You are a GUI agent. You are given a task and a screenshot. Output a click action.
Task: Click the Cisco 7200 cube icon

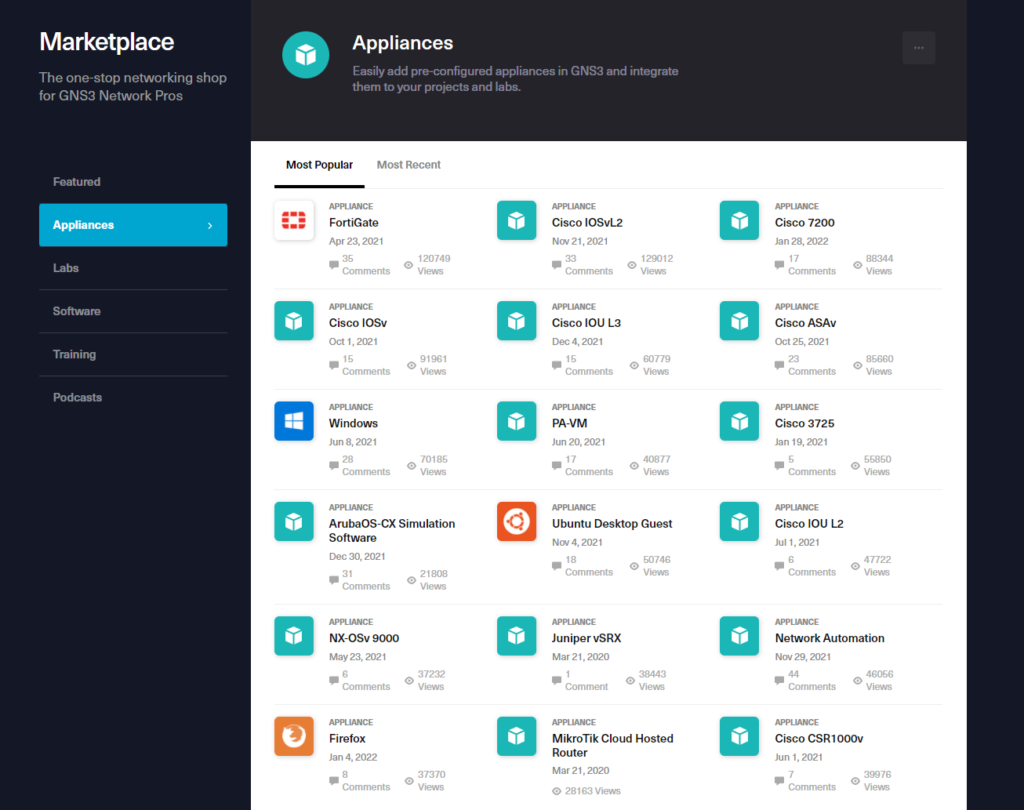(739, 220)
